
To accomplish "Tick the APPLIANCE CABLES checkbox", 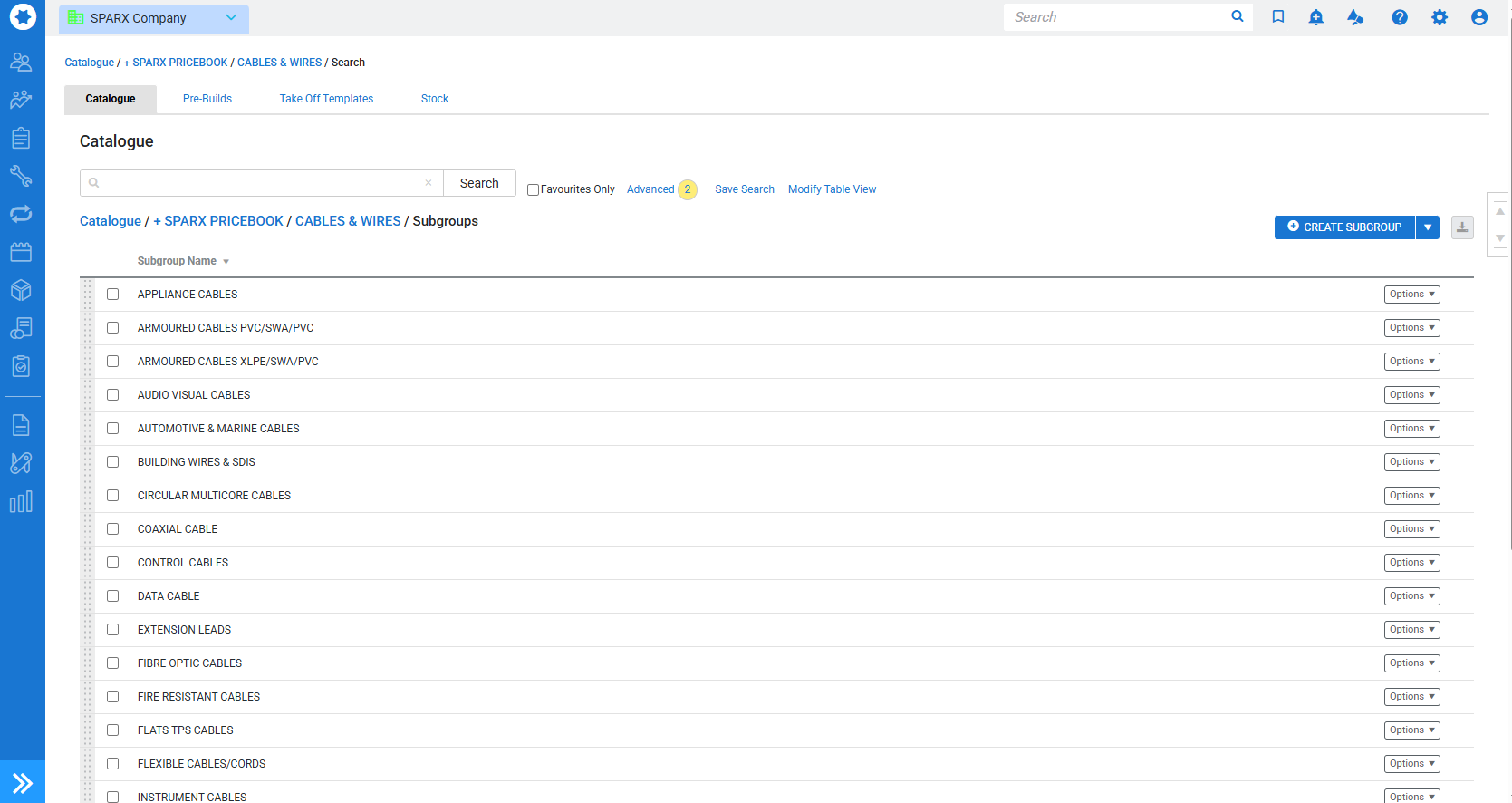I will pyautogui.click(x=113, y=295).
